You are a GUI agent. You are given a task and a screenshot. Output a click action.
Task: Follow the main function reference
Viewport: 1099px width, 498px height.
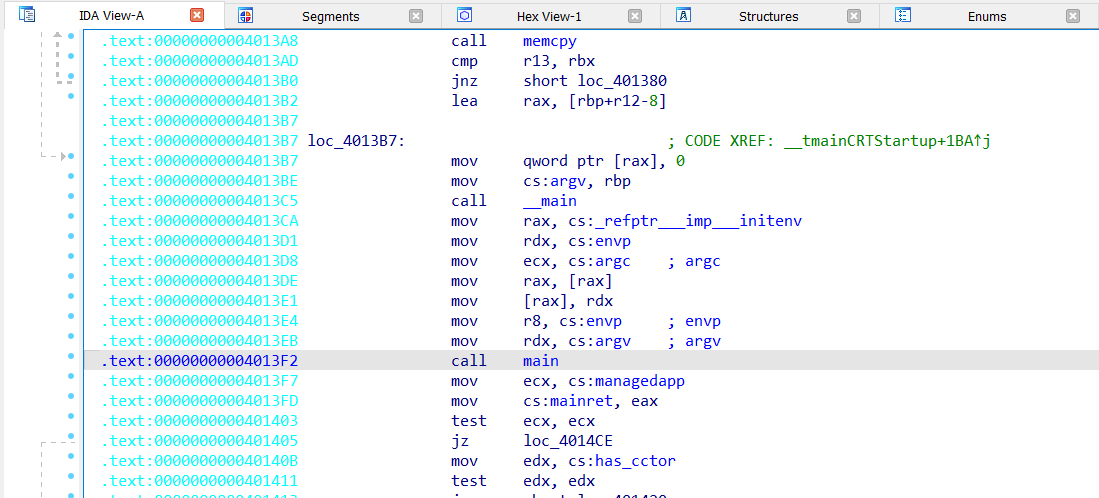pos(540,361)
